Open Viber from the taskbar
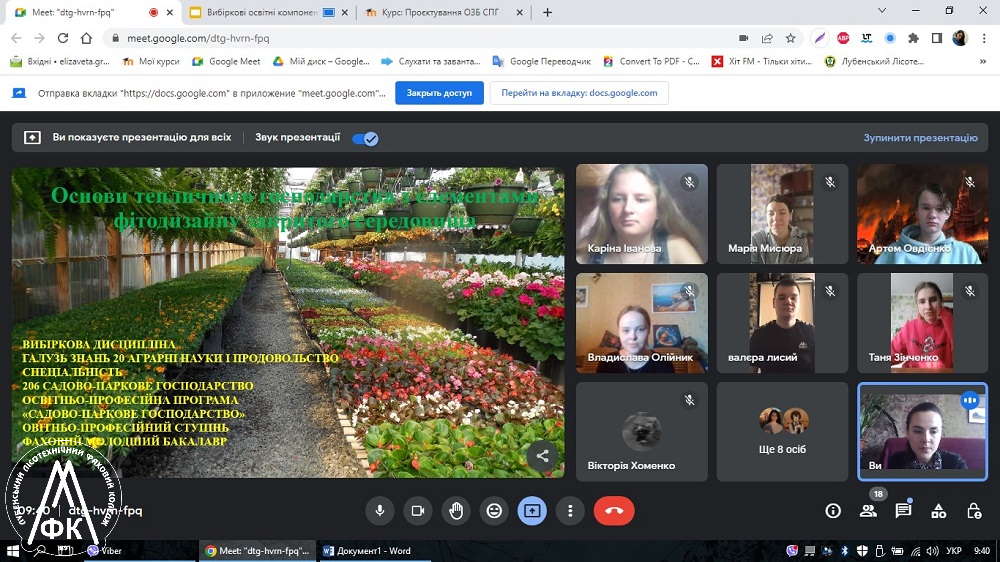1000x562 pixels. coord(105,551)
